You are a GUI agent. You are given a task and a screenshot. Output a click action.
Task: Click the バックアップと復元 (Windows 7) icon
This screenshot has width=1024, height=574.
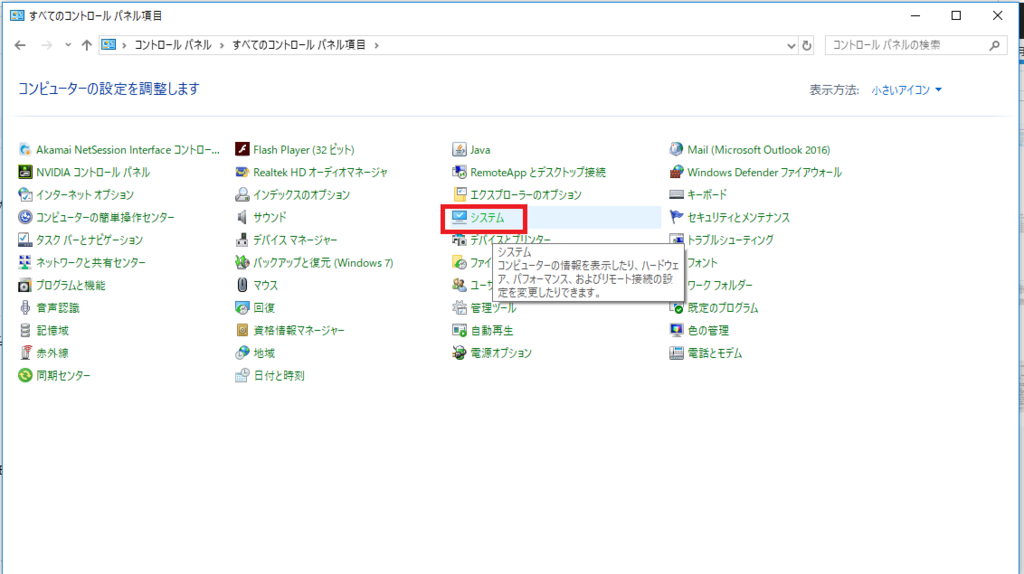[x=242, y=263]
